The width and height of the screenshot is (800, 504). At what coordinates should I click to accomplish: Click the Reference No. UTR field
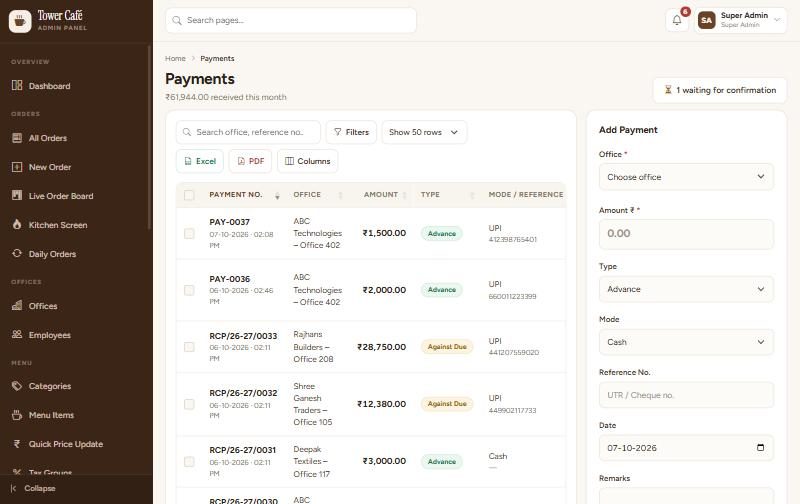pyautogui.click(x=686, y=395)
